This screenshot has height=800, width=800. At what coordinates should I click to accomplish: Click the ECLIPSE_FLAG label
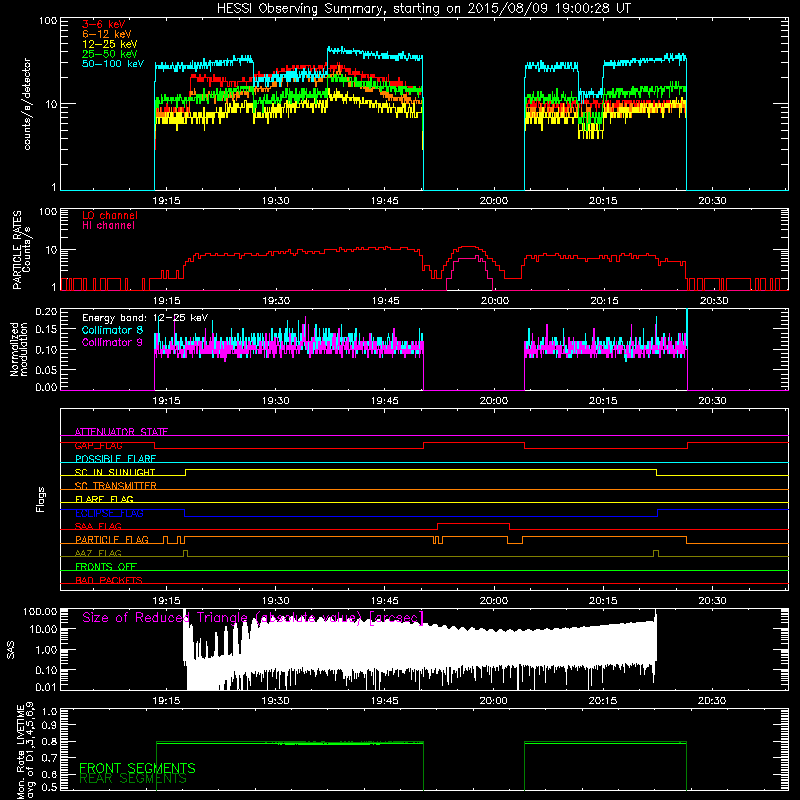(109, 513)
